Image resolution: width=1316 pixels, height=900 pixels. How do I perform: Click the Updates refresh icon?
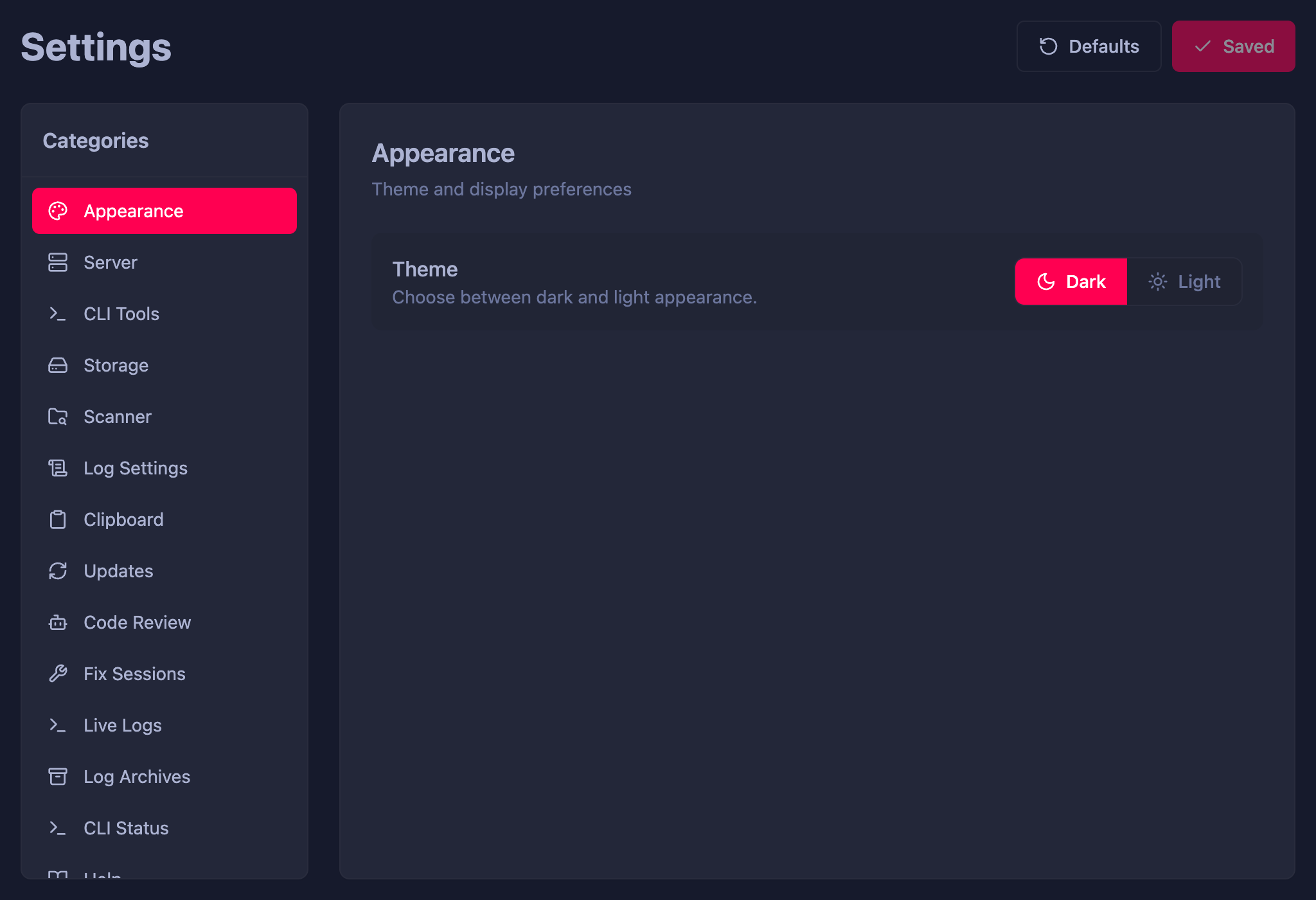point(58,571)
